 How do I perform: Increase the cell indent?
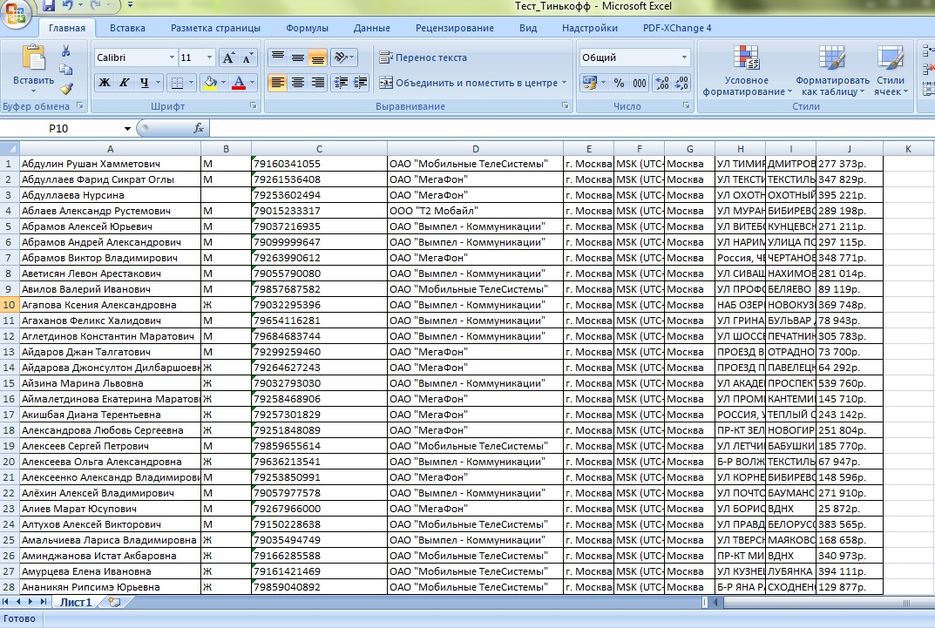click(x=360, y=82)
